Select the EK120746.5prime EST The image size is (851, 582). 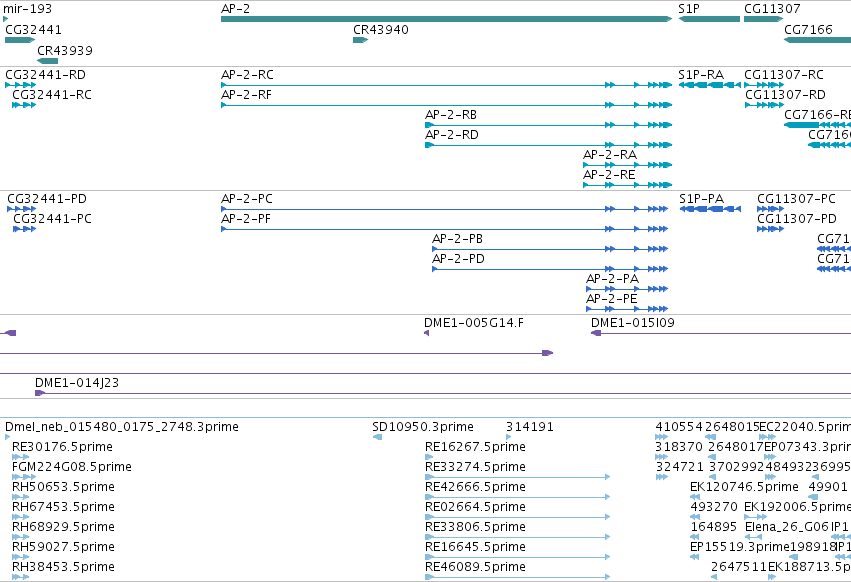pos(695,497)
